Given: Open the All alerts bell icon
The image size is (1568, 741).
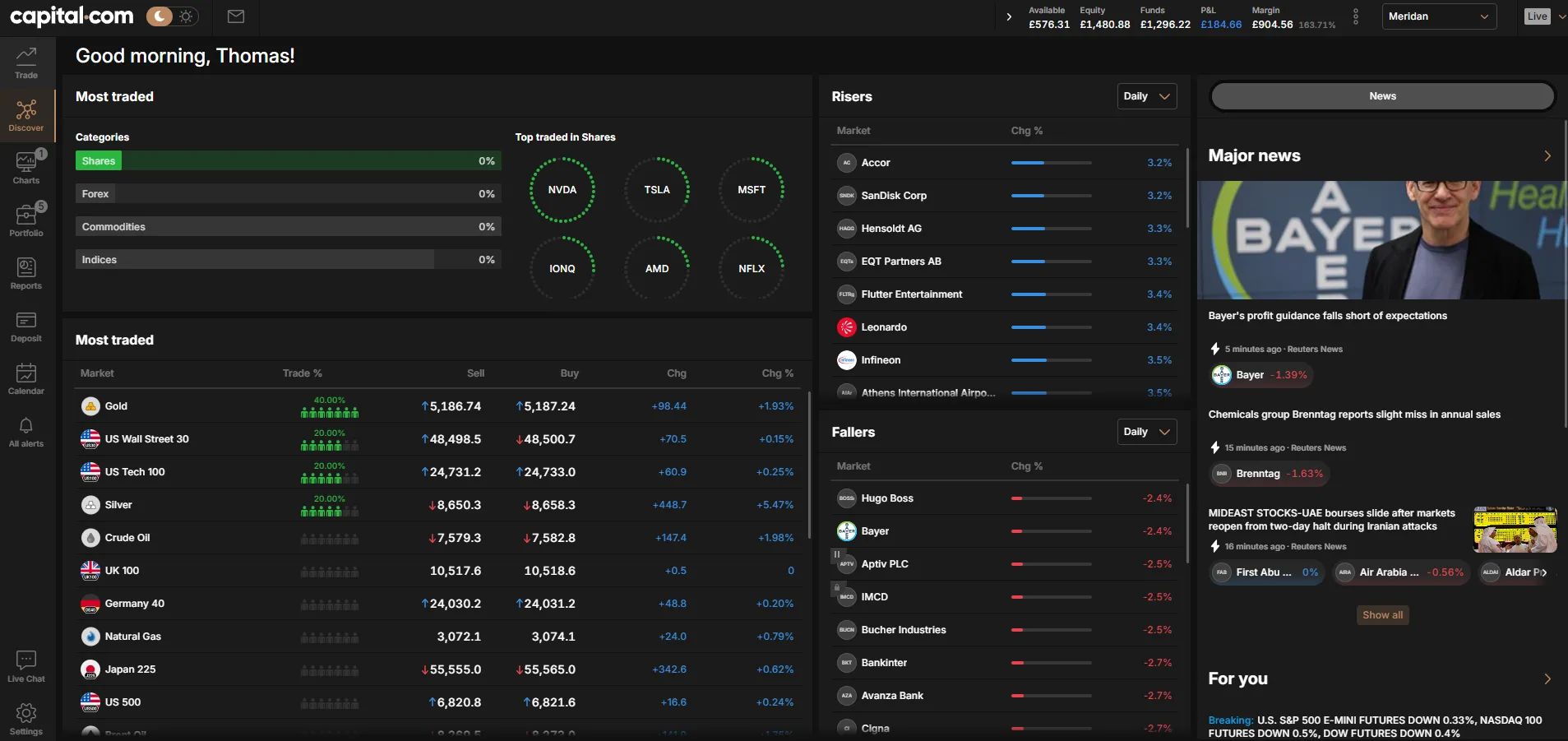Looking at the screenshot, I should 26,432.
